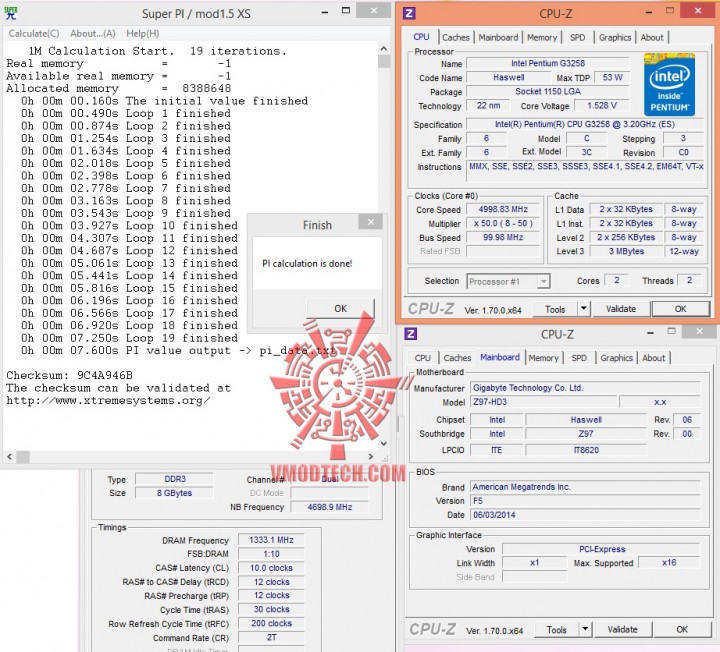Click the Intel Pentium inside badge
The image size is (720, 652).
pos(669,84)
